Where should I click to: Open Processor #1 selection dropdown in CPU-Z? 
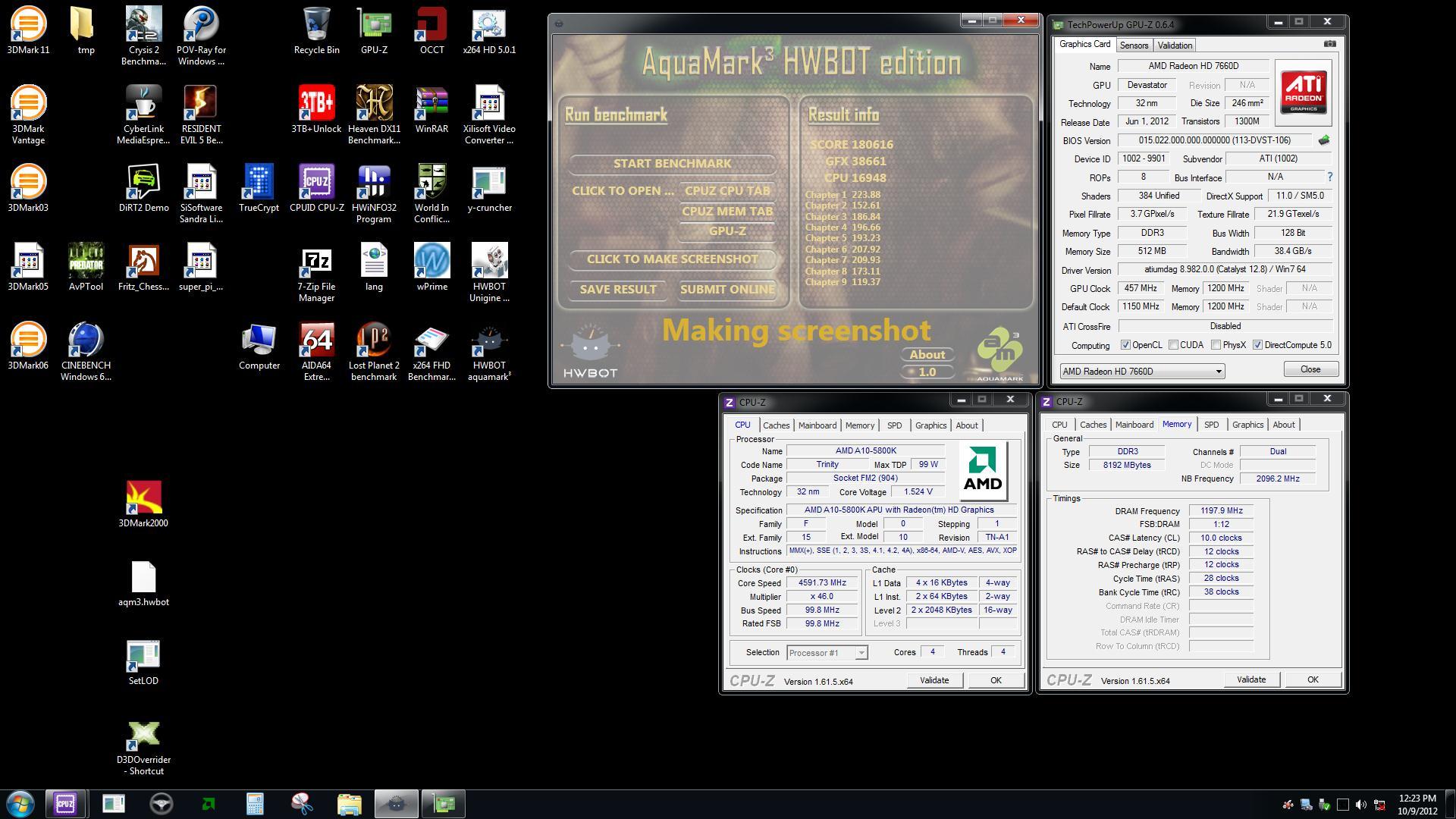click(827, 653)
